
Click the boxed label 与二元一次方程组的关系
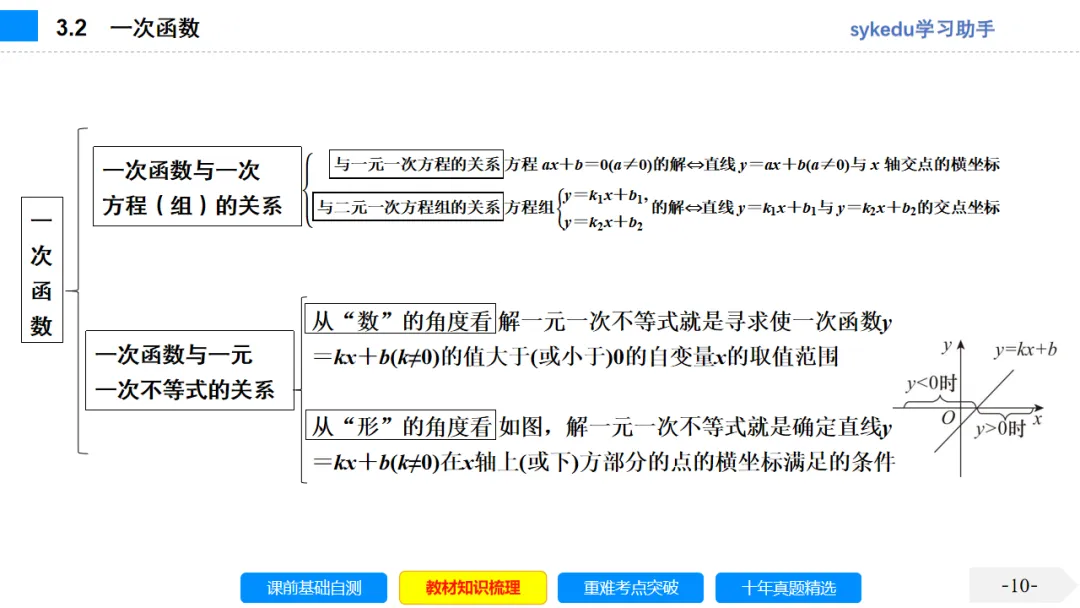click(410, 207)
